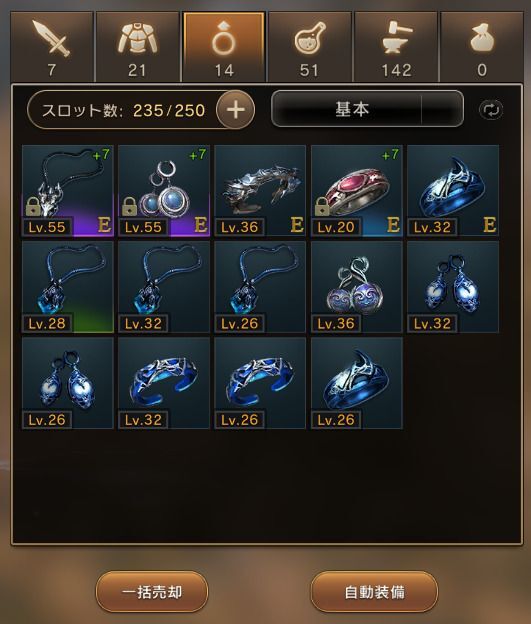Open the crafting materials anvil tab
This screenshot has width=531, height=624.
[x=396, y=47]
